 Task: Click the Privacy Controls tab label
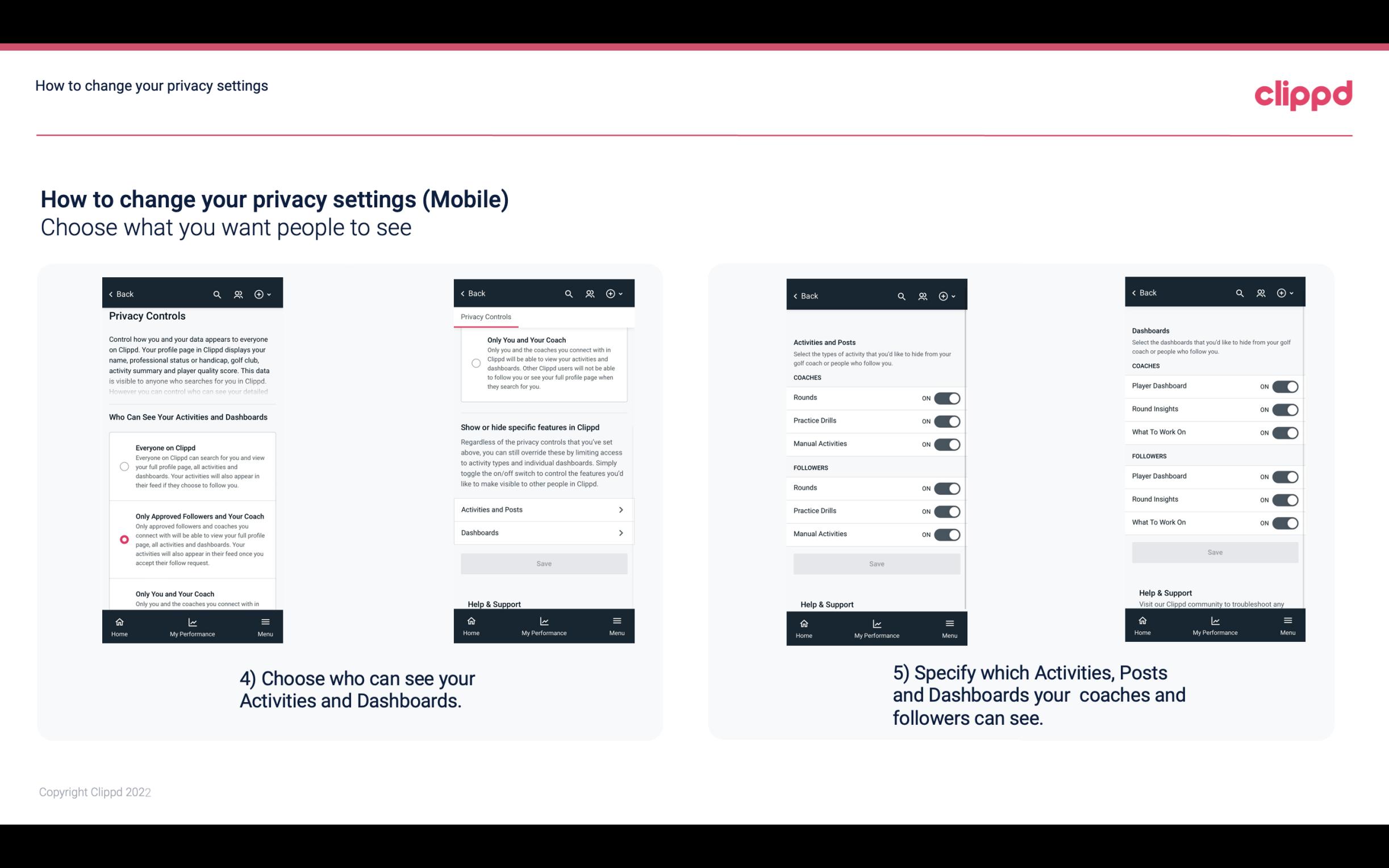(x=486, y=317)
